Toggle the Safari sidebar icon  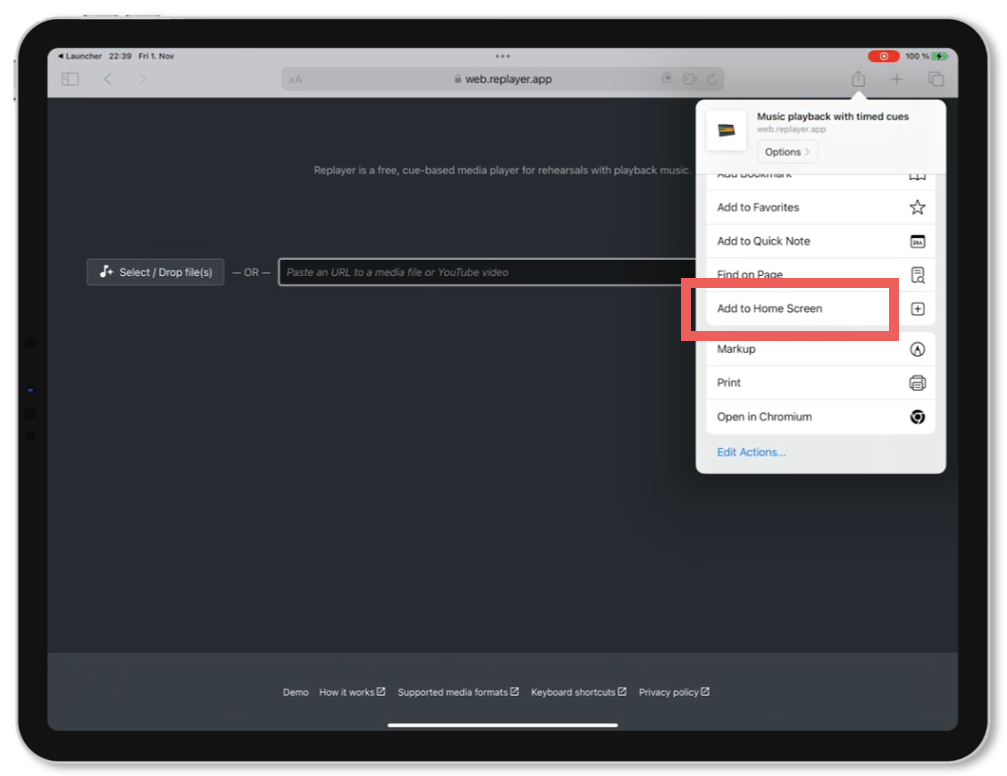(x=70, y=79)
